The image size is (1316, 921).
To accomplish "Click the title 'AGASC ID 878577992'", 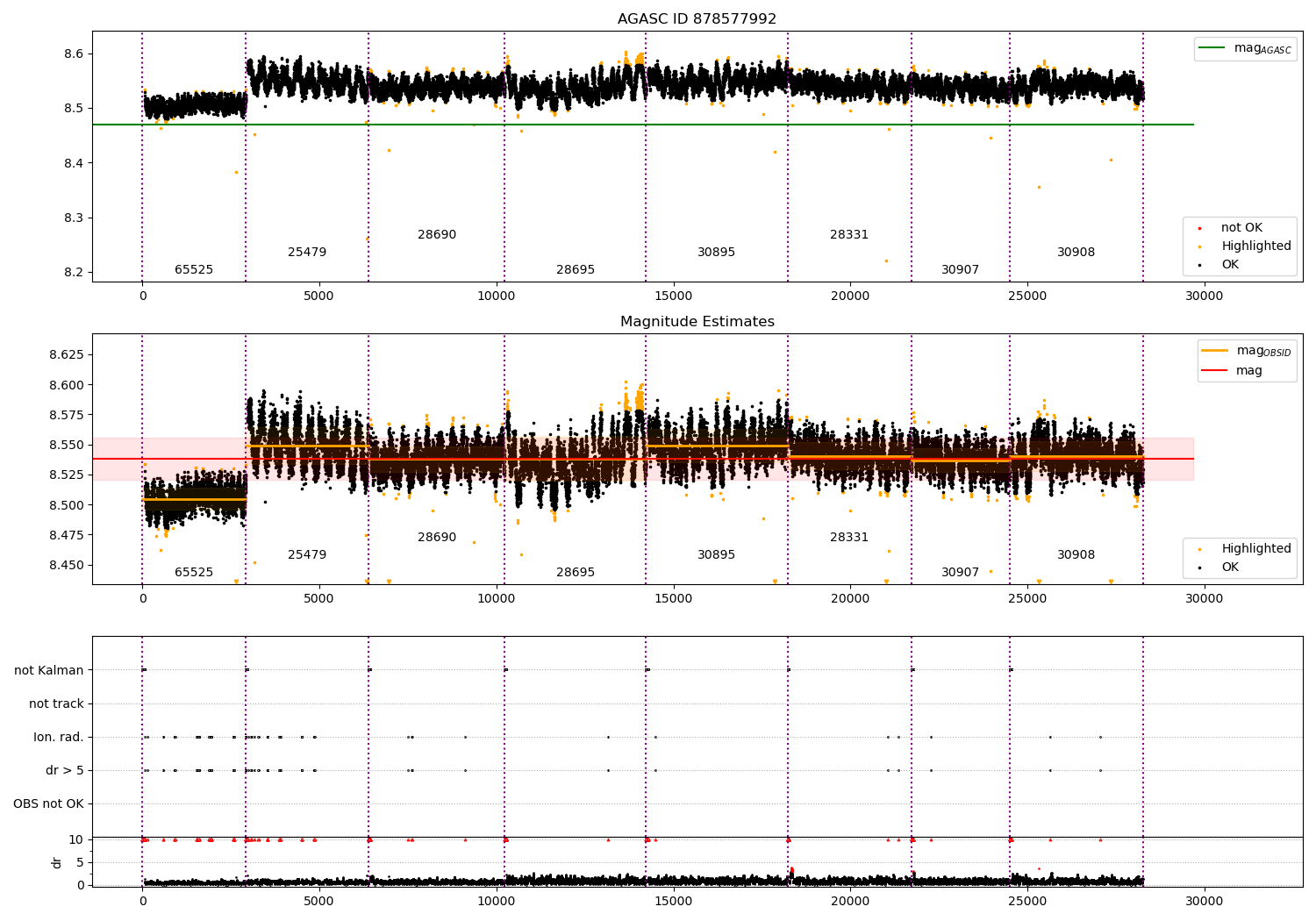I will tap(697, 19).
